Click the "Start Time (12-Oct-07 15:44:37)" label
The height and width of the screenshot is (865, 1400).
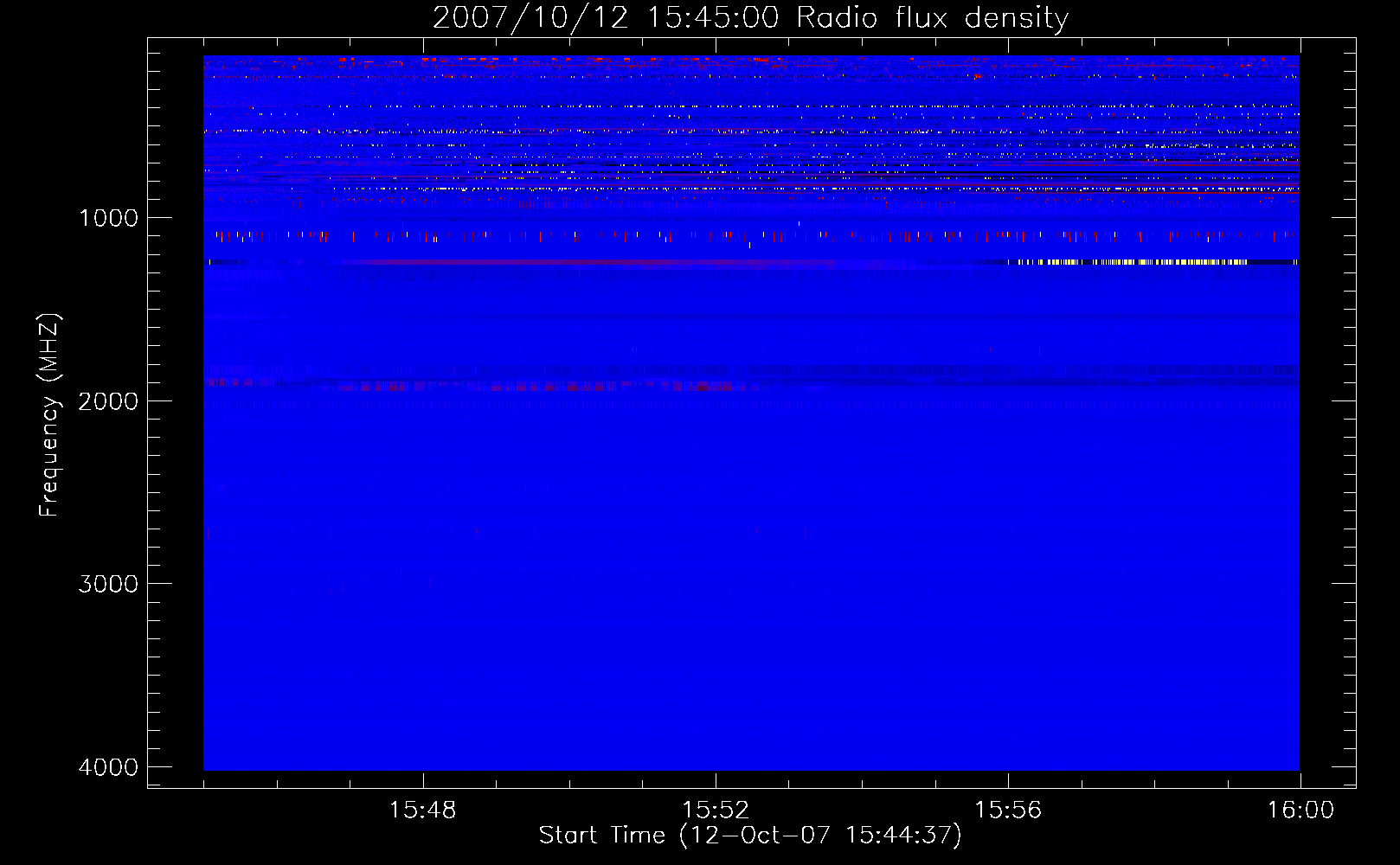point(750,836)
